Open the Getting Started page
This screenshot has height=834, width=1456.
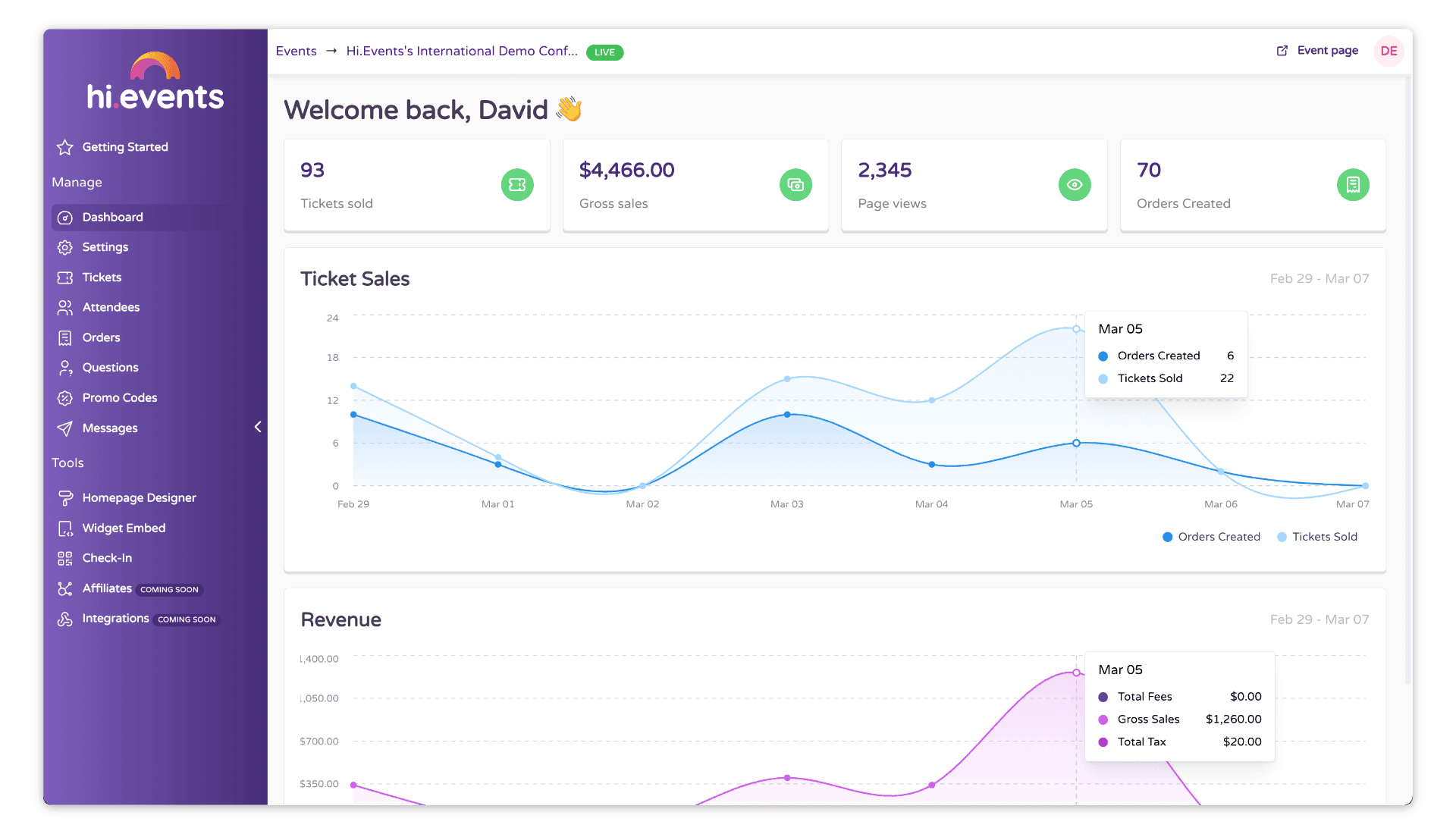pyautogui.click(x=125, y=146)
